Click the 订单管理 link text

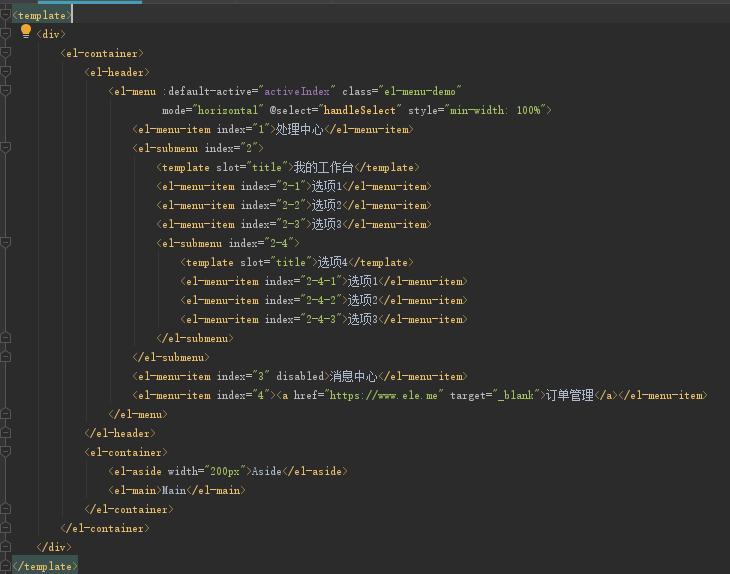coord(570,395)
